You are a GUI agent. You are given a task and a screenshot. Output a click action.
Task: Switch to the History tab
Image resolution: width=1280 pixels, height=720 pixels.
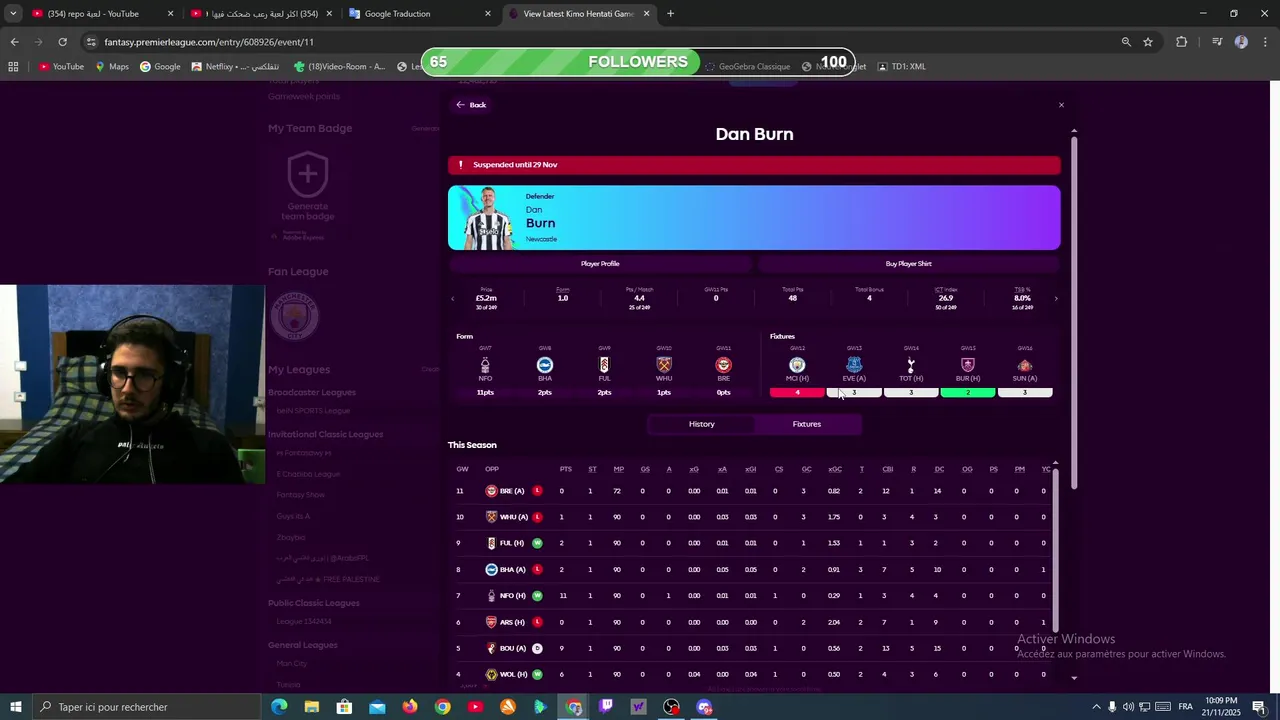[x=701, y=424]
